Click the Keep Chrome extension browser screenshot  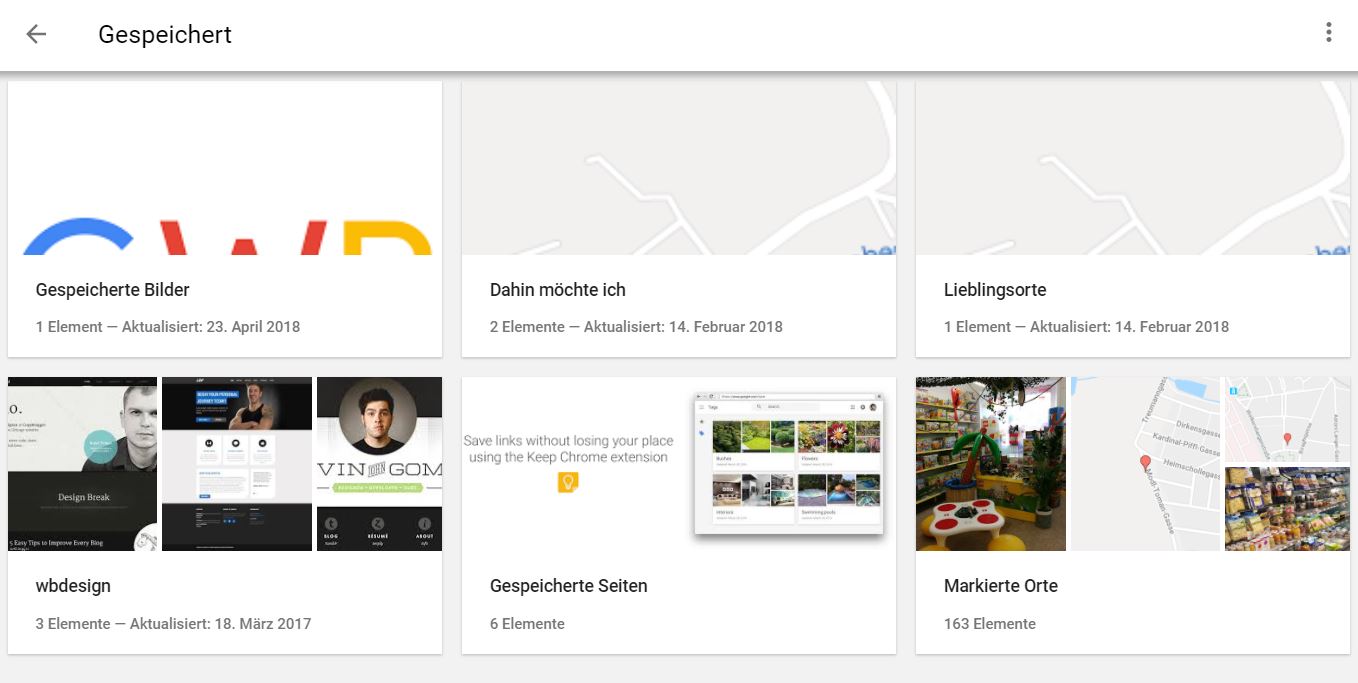789,462
